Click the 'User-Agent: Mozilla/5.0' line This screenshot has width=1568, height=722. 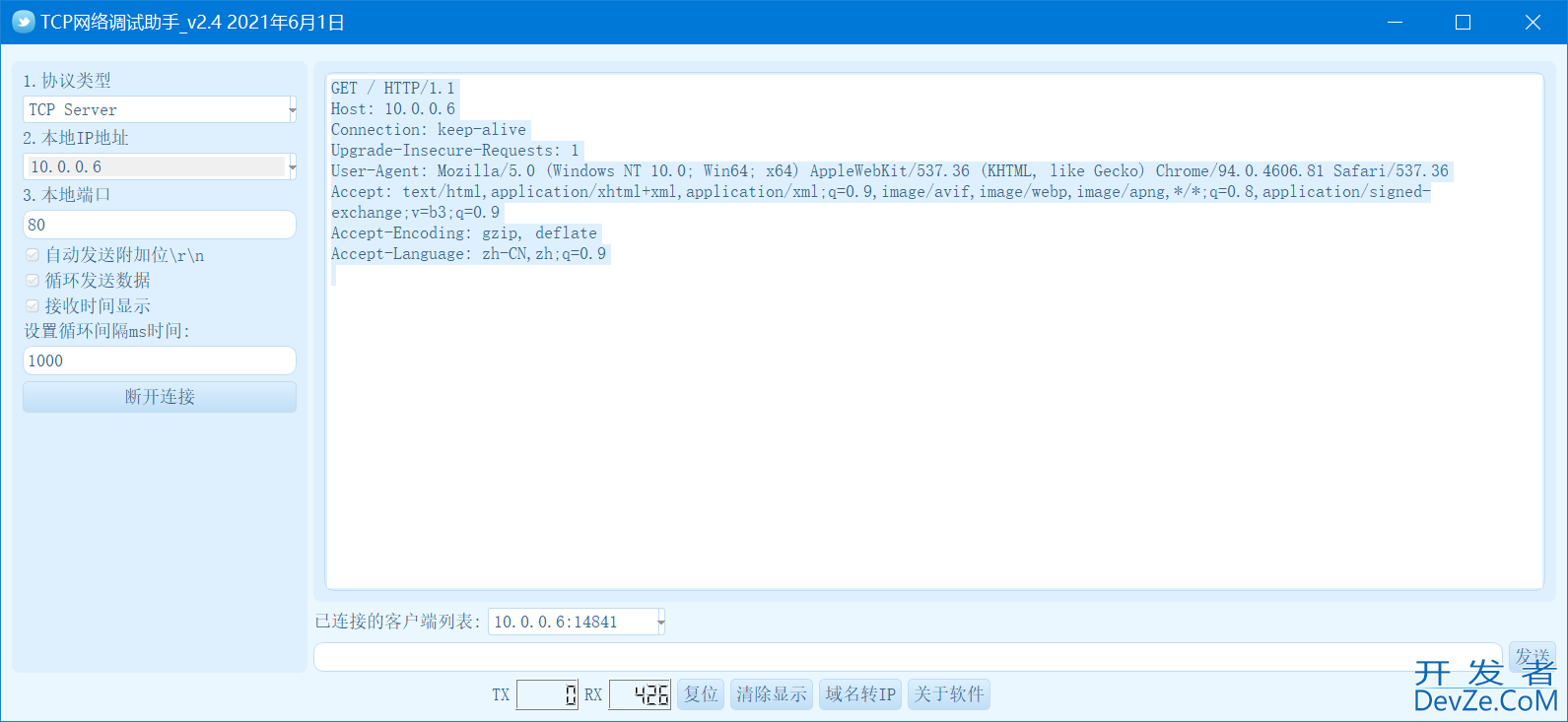tap(890, 170)
